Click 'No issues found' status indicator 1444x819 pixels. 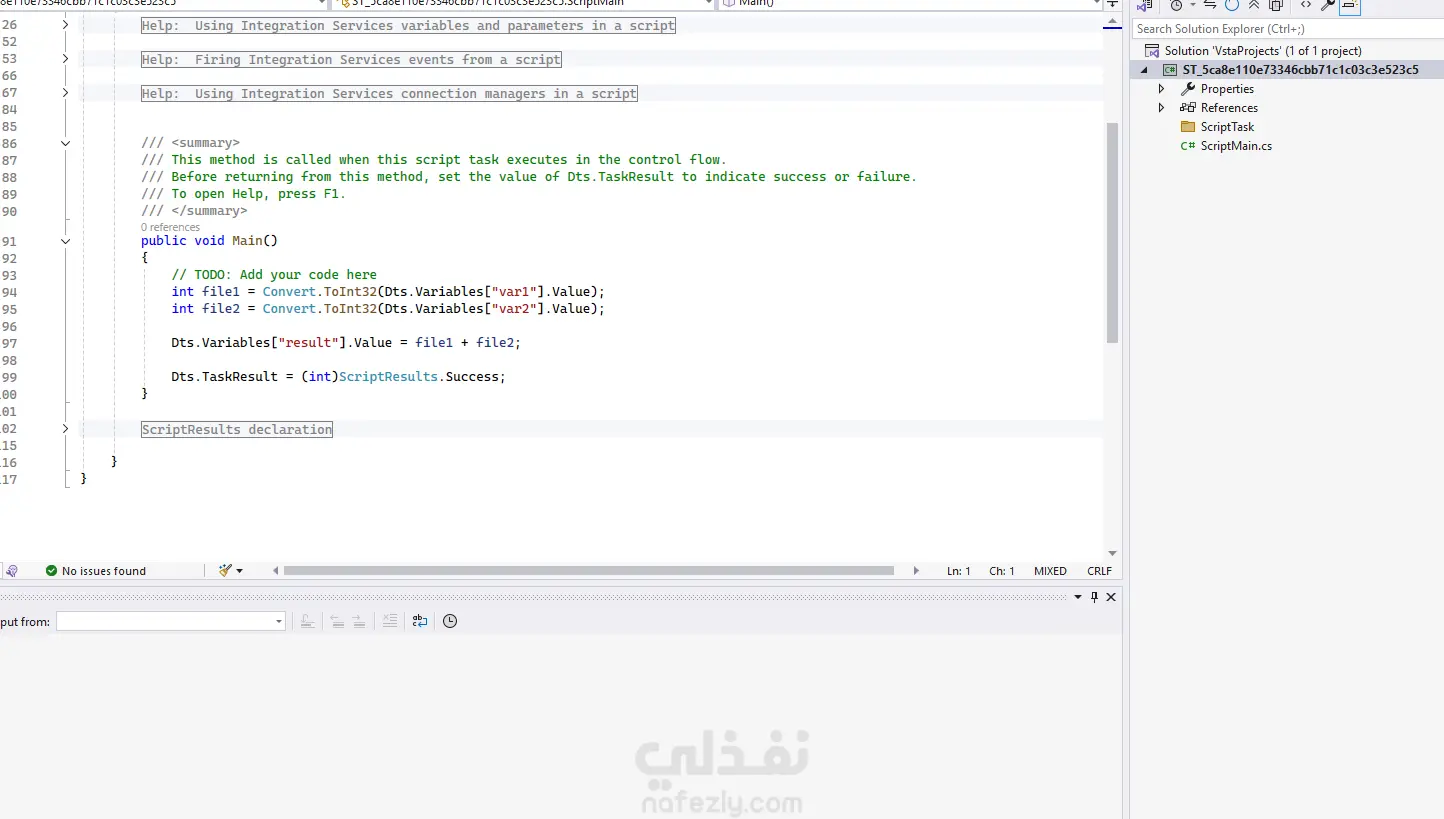coord(96,571)
